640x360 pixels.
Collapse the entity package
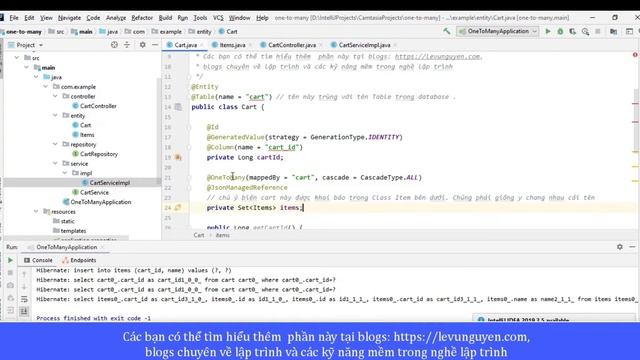[55, 116]
